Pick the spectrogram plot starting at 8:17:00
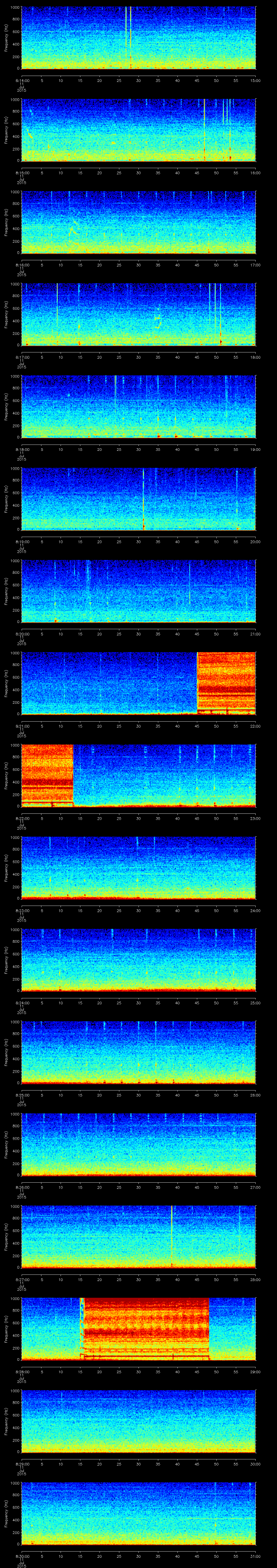The width and height of the screenshot is (277, 1568). pos(139,314)
